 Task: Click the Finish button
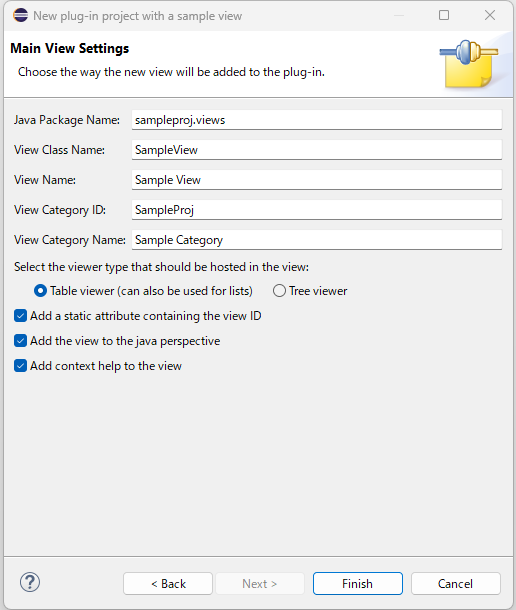[358, 584]
